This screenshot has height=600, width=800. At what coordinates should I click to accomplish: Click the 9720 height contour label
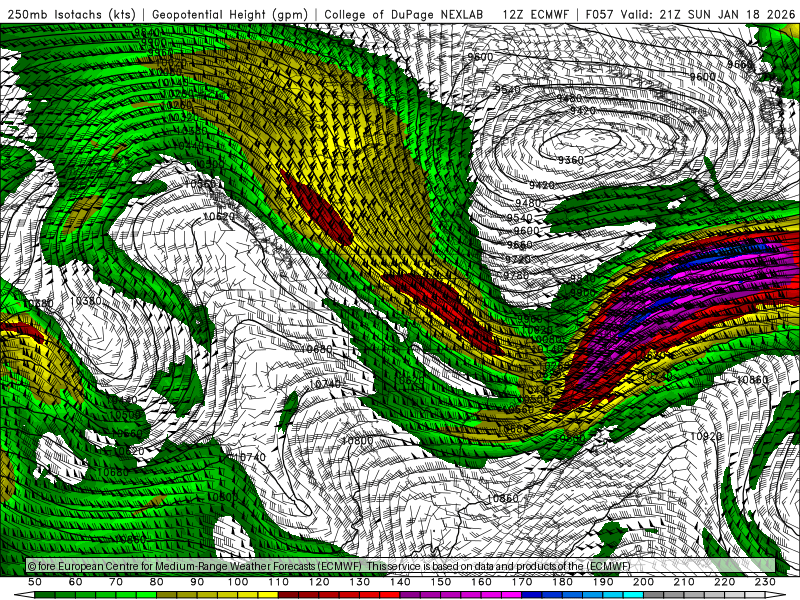[518, 259]
